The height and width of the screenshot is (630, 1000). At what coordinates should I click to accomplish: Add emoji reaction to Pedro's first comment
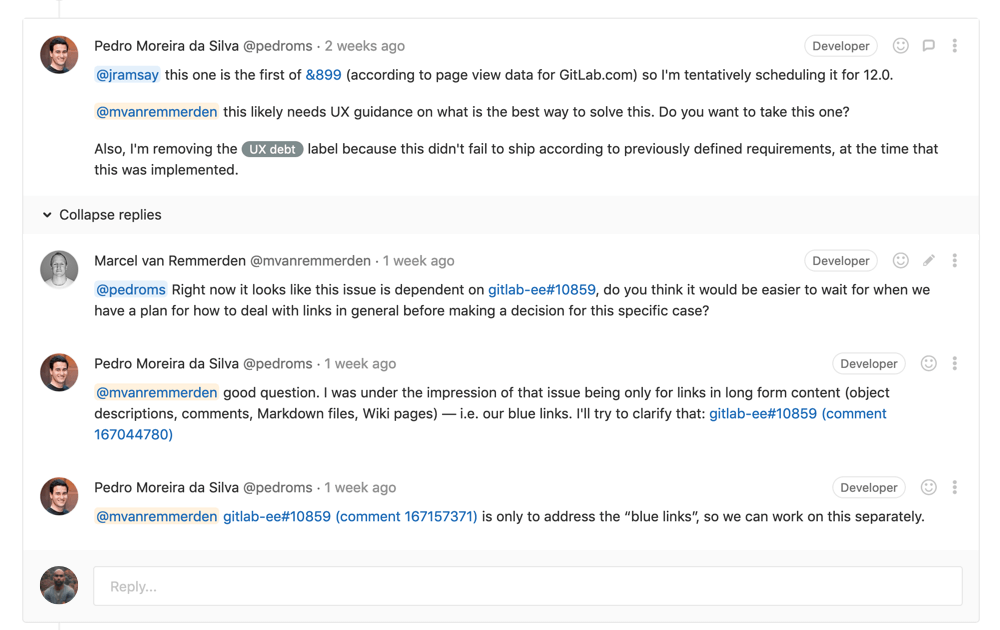(900, 45)
